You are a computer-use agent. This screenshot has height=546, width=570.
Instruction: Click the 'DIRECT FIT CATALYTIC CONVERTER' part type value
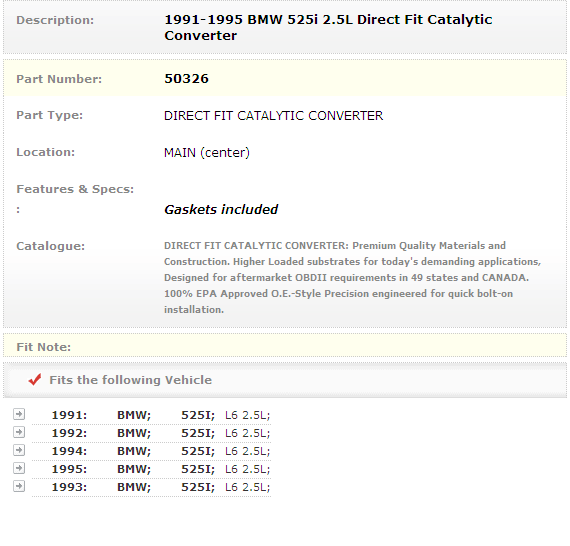point(273,116)
